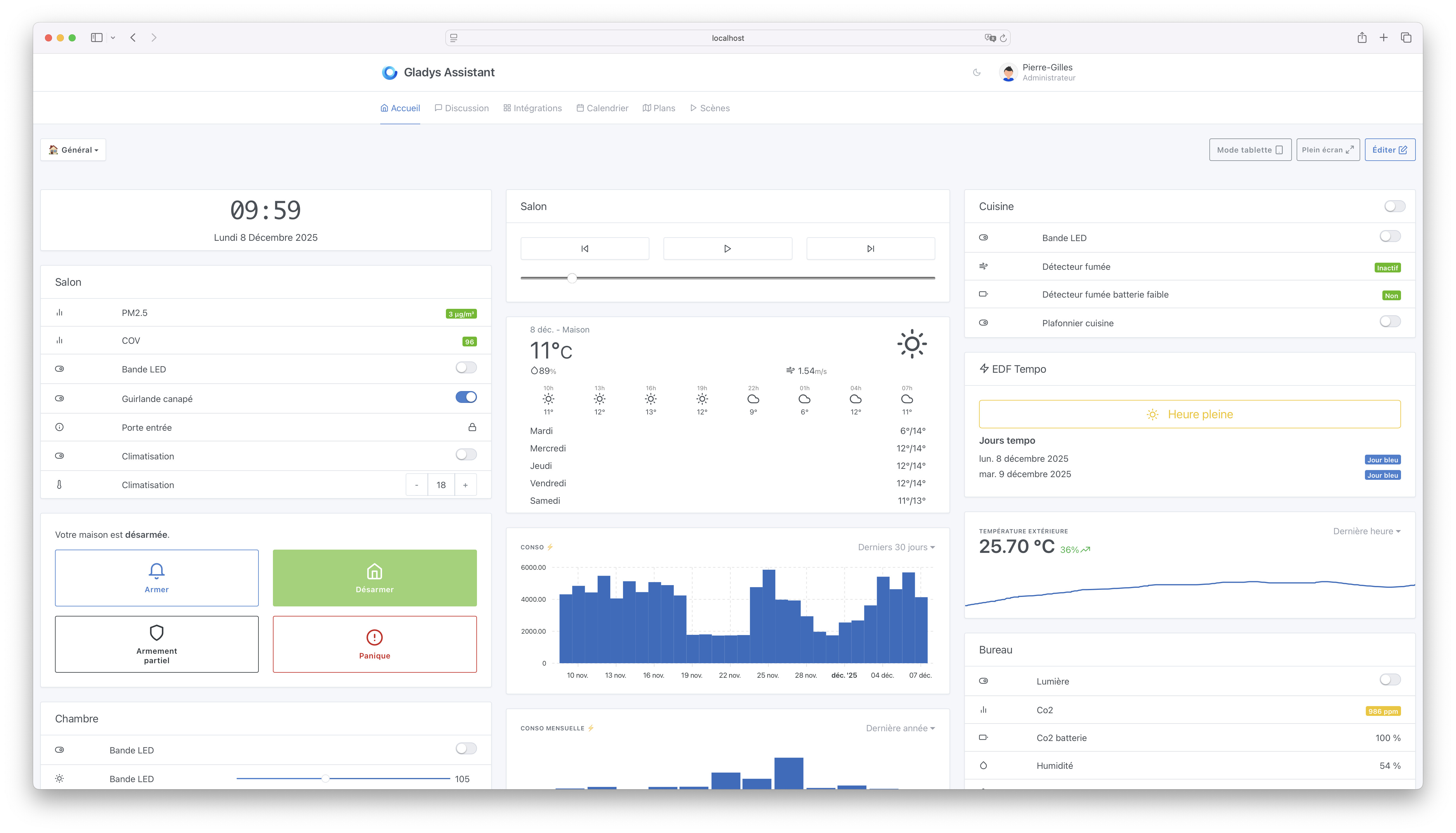Click the Salon music volume slider
Screen dimensions: 1456x833
click(x=572, y=278)
